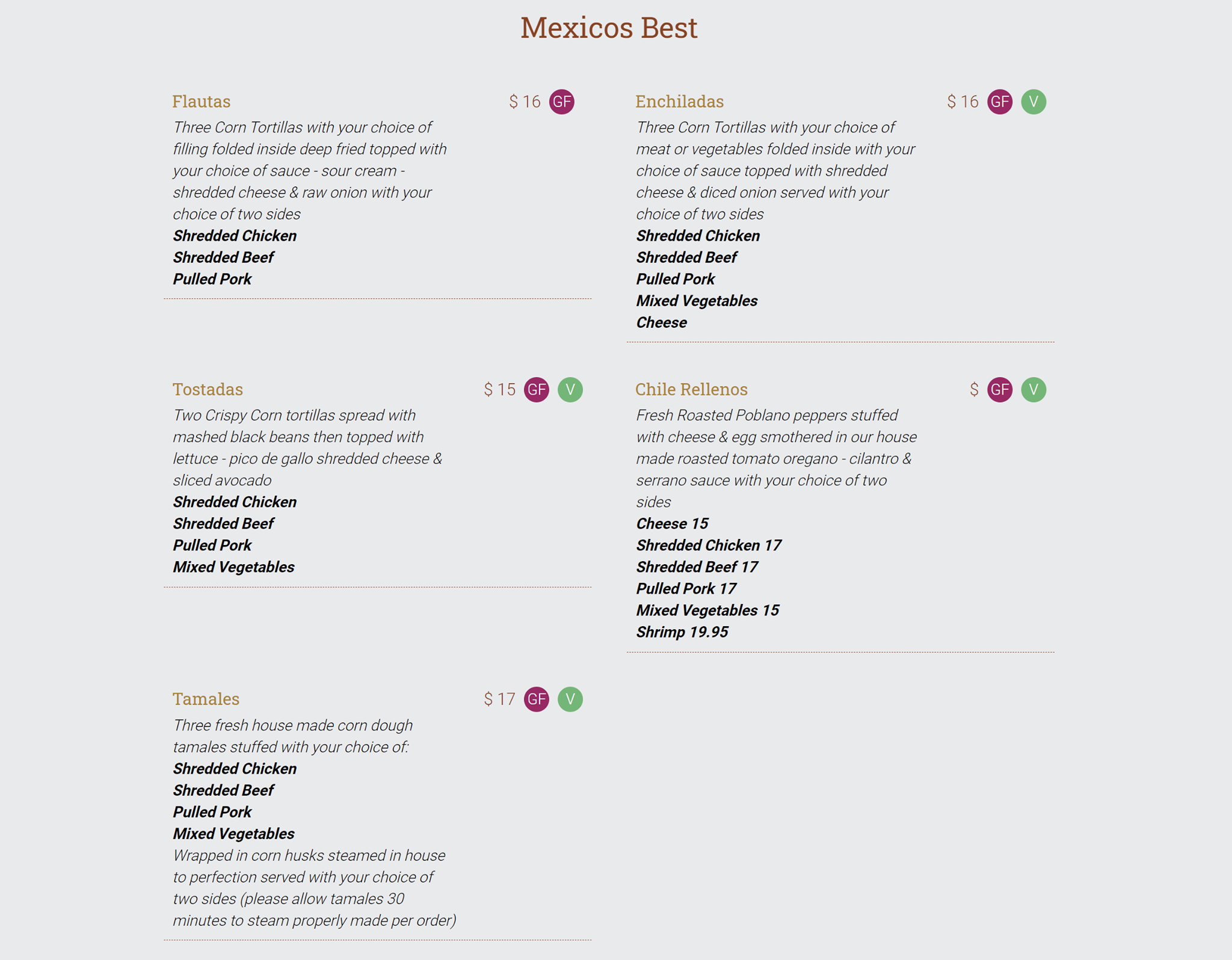Click the Cheese option under Enchiladas
Image resolution: width=1232 pixels, height=960 pixels.
click(661, 323)
